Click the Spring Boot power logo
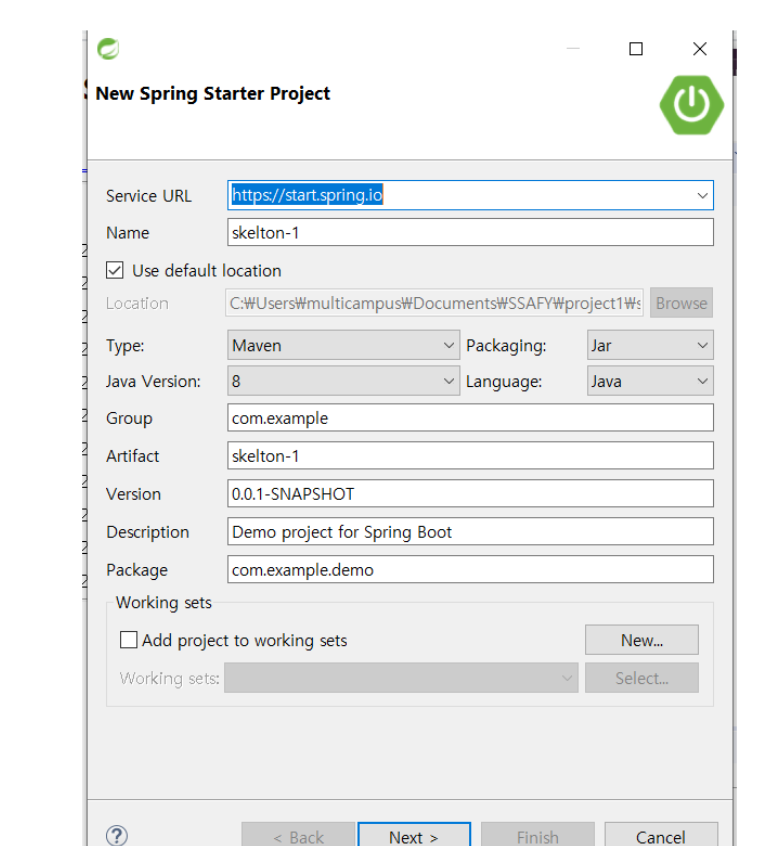 pos(692,105)
